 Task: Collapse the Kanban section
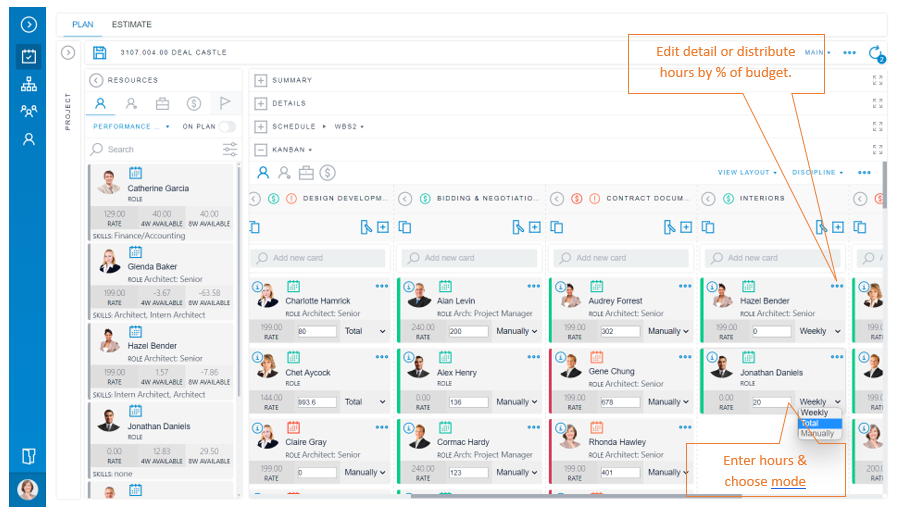pyautogui.click(x=260, y=149)
